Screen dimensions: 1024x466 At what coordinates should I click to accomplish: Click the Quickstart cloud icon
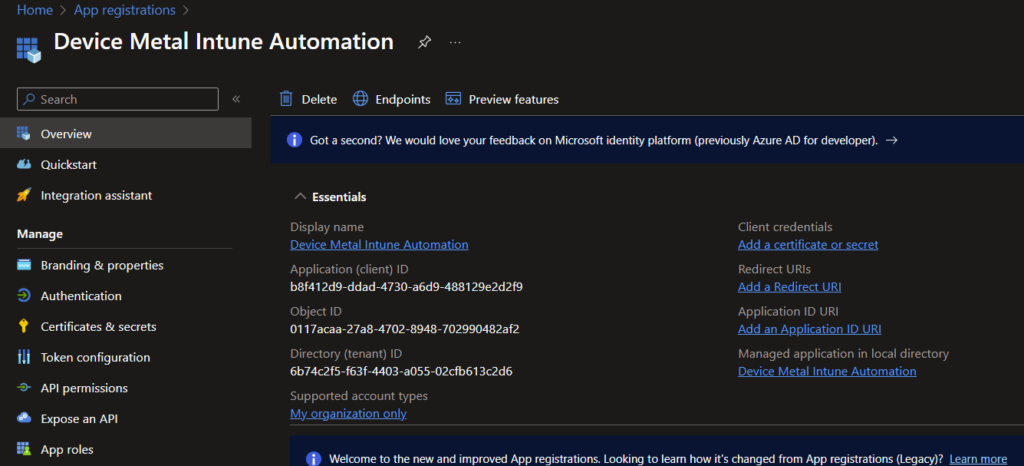tap(24, 164)
